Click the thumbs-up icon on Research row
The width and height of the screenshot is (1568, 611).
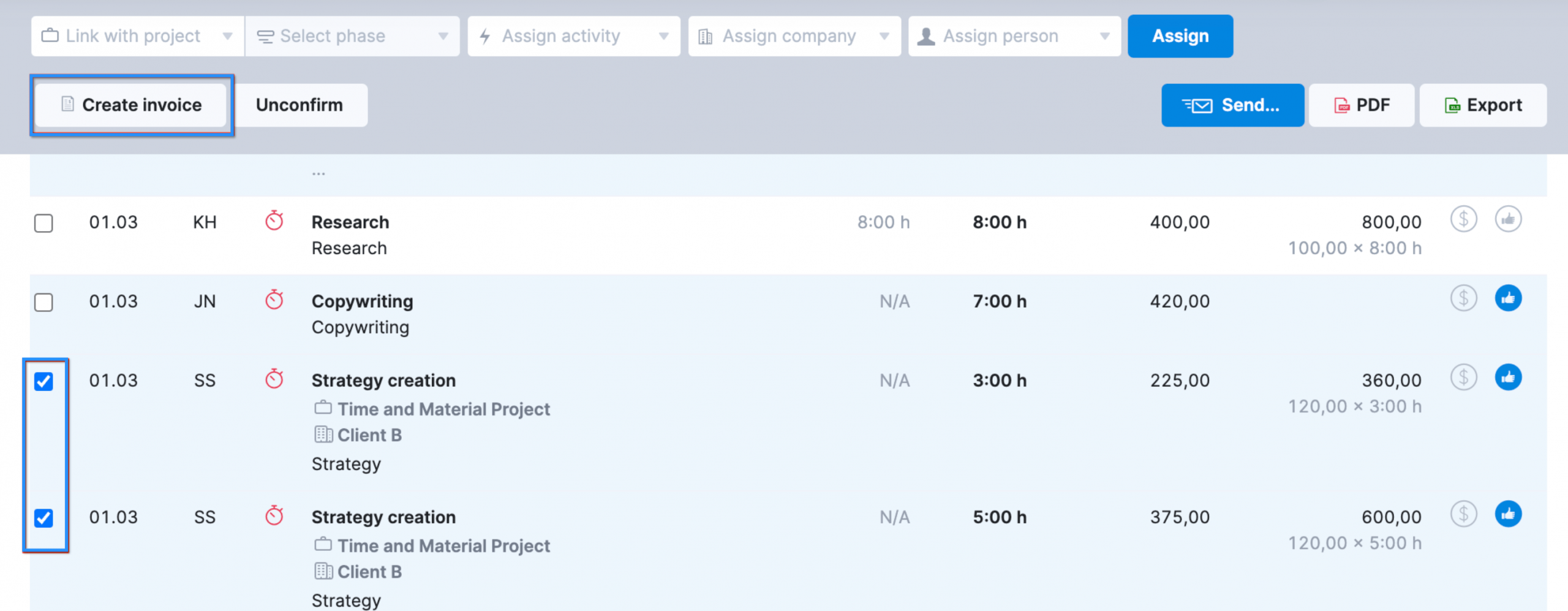click(x=1508, y=219)
